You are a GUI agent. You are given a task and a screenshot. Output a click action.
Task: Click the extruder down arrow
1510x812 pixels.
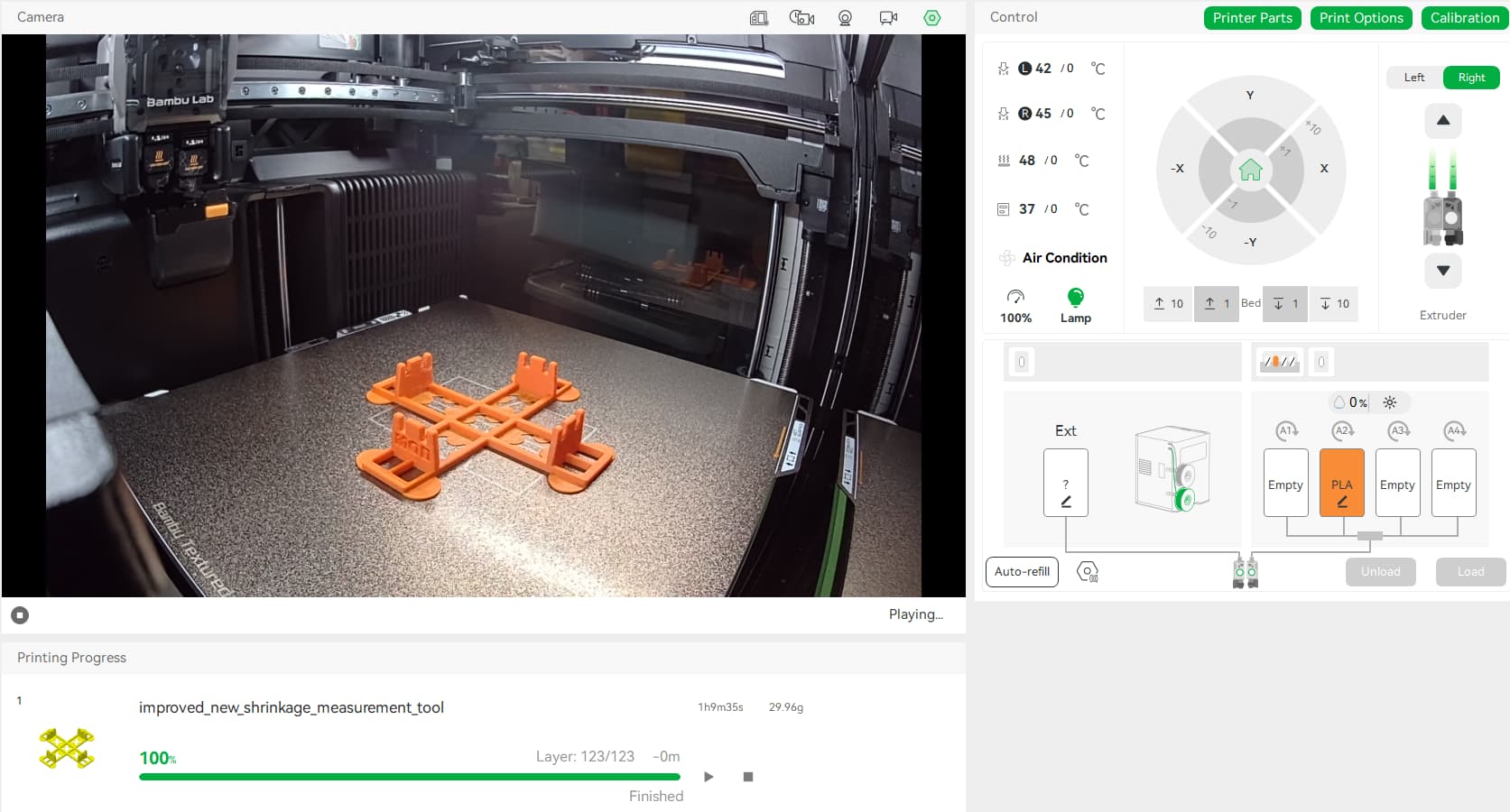1443,271
